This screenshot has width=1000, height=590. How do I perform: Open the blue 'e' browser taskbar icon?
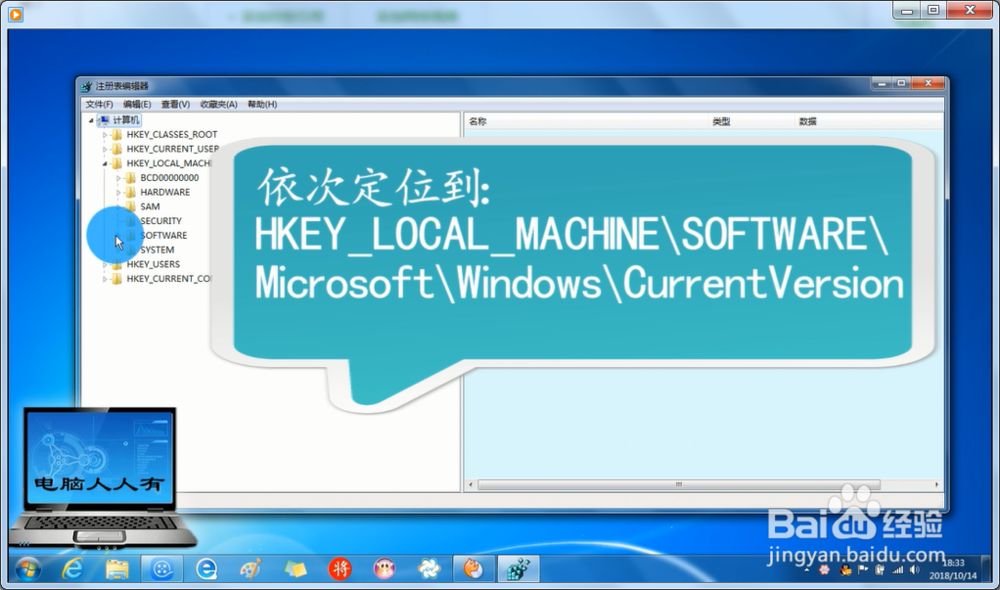(x=206, y=568)
